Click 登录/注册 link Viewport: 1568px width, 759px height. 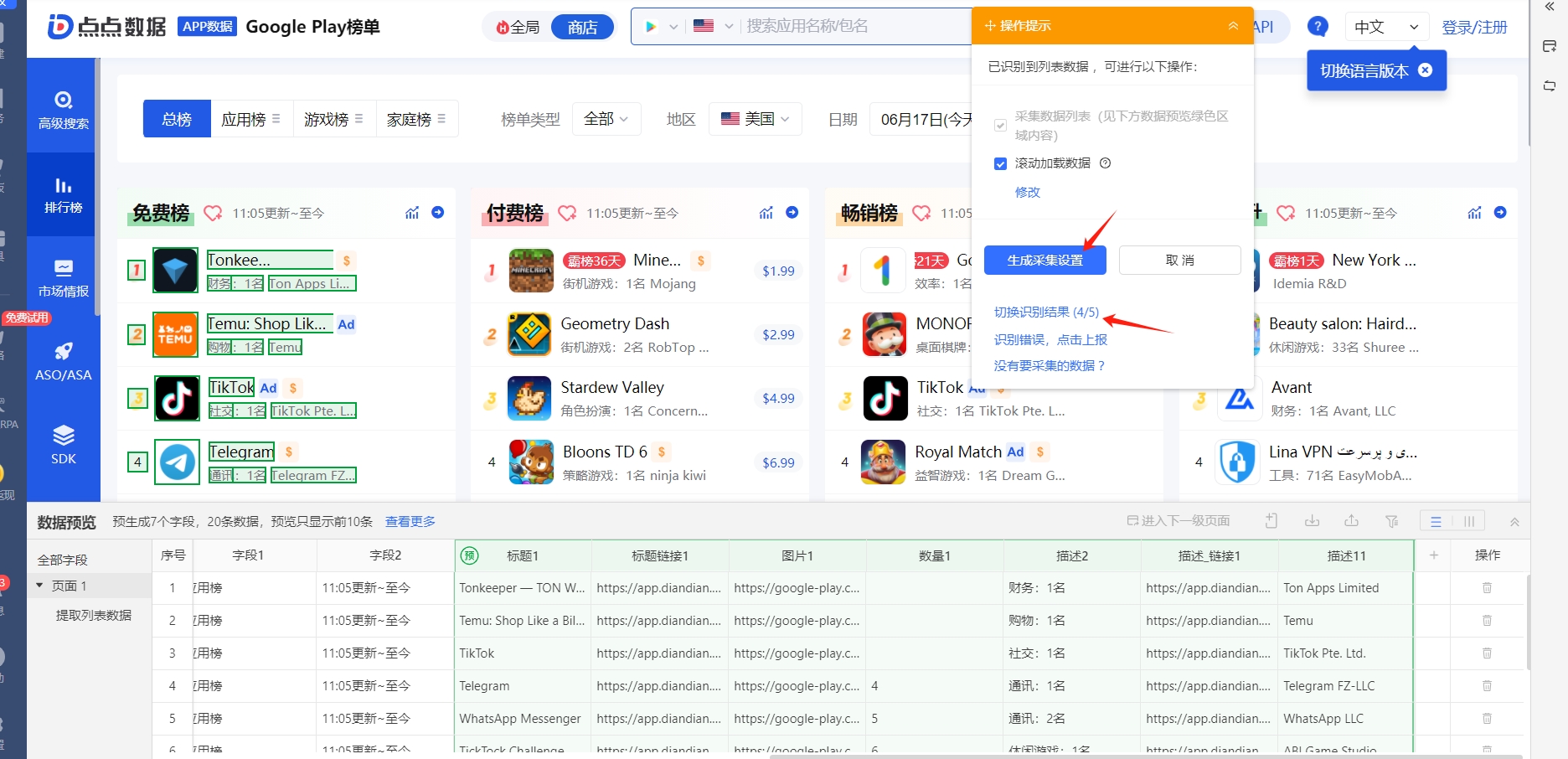click(x=1474, y=27)
